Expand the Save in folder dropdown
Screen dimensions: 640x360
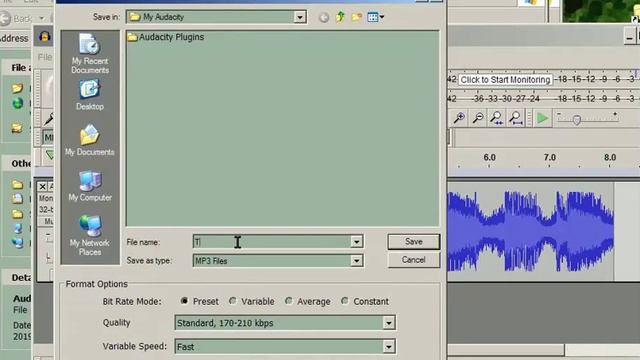click(x=300, y=17)
